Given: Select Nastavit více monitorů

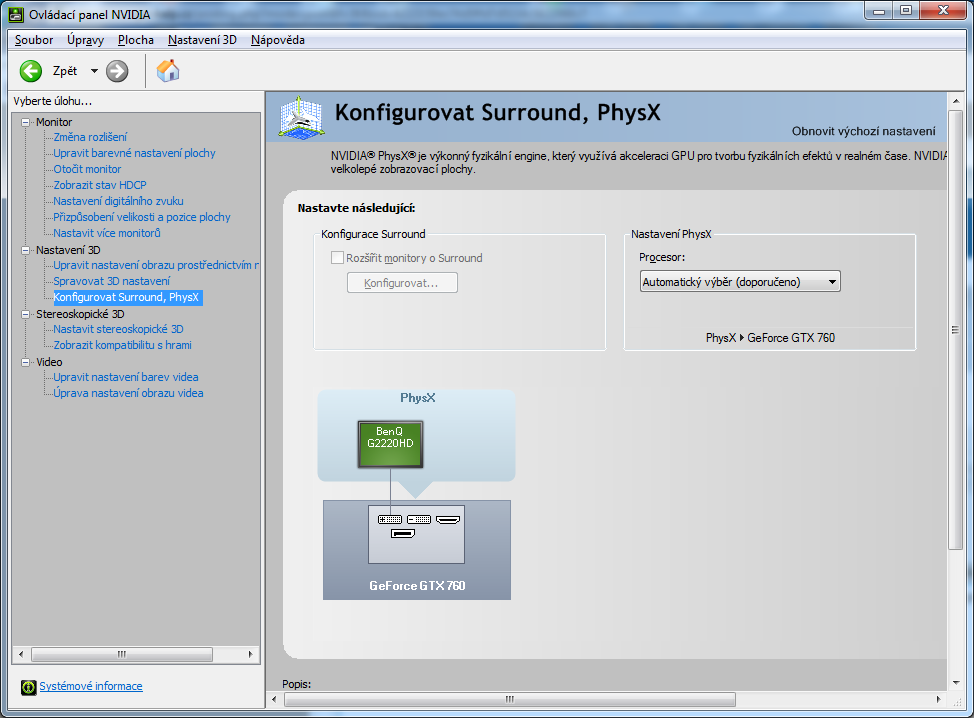Looking at the screenshot, I should (107, 234).
